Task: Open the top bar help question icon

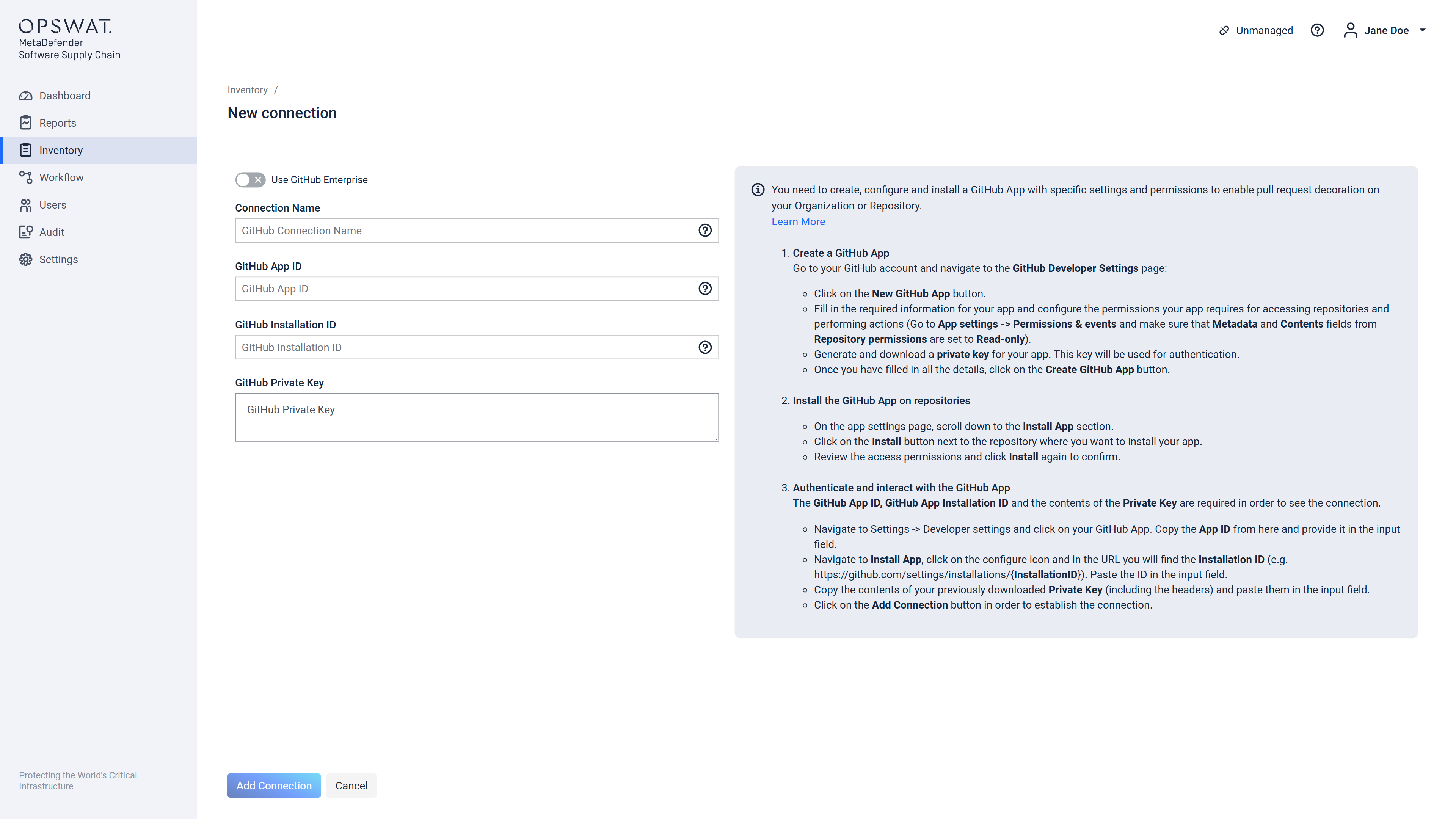Action: tap(1317, 30)
